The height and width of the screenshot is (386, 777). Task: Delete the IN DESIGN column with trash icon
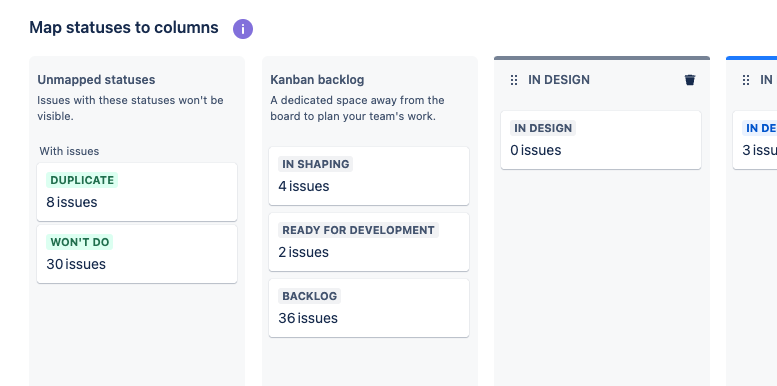(x=690, y=80)
